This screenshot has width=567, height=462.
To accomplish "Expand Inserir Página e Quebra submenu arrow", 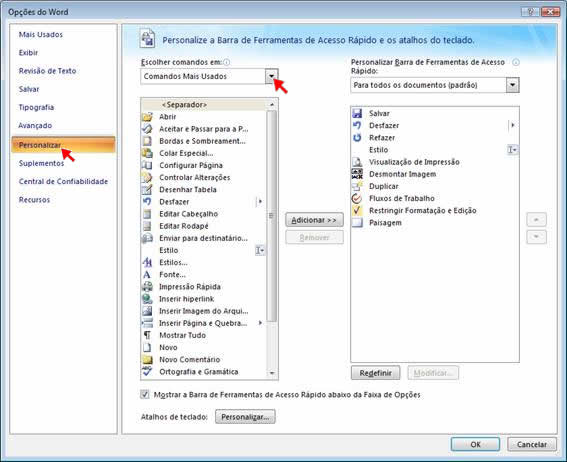I will pos(260,323).
